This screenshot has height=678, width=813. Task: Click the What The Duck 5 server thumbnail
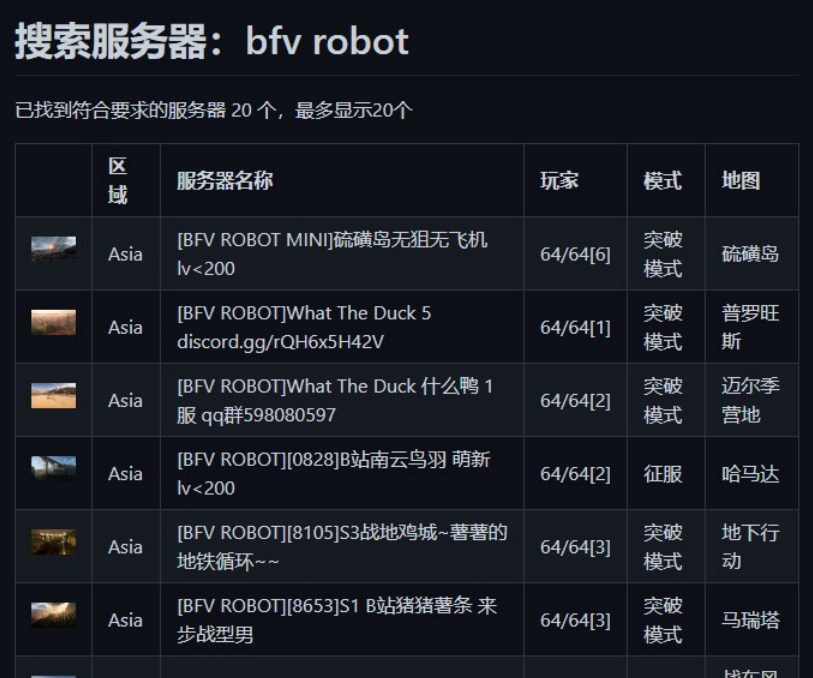tap(53, 323)
